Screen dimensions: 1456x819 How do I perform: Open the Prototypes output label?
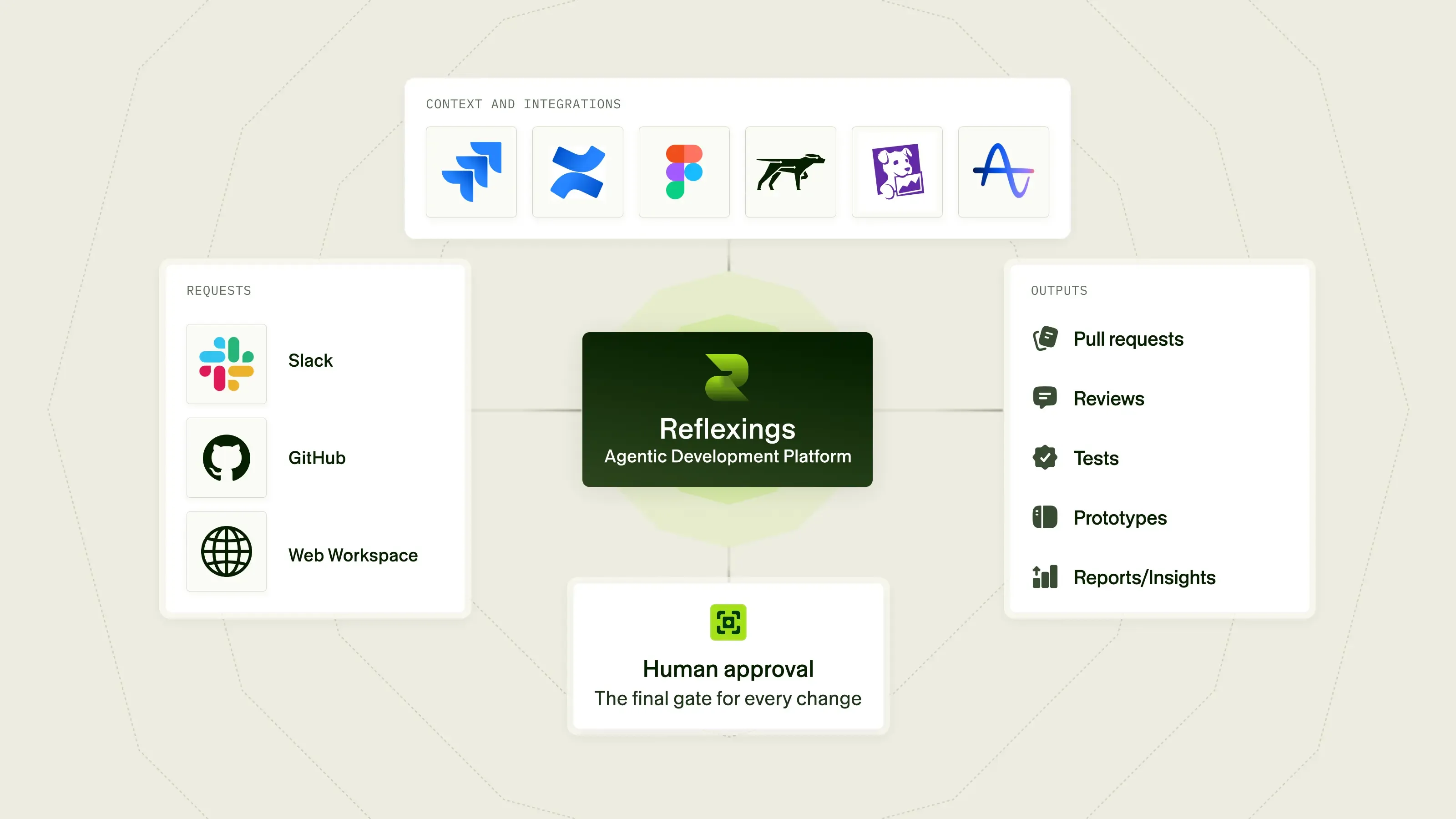pyautogui.click(x=1120, y=518)
